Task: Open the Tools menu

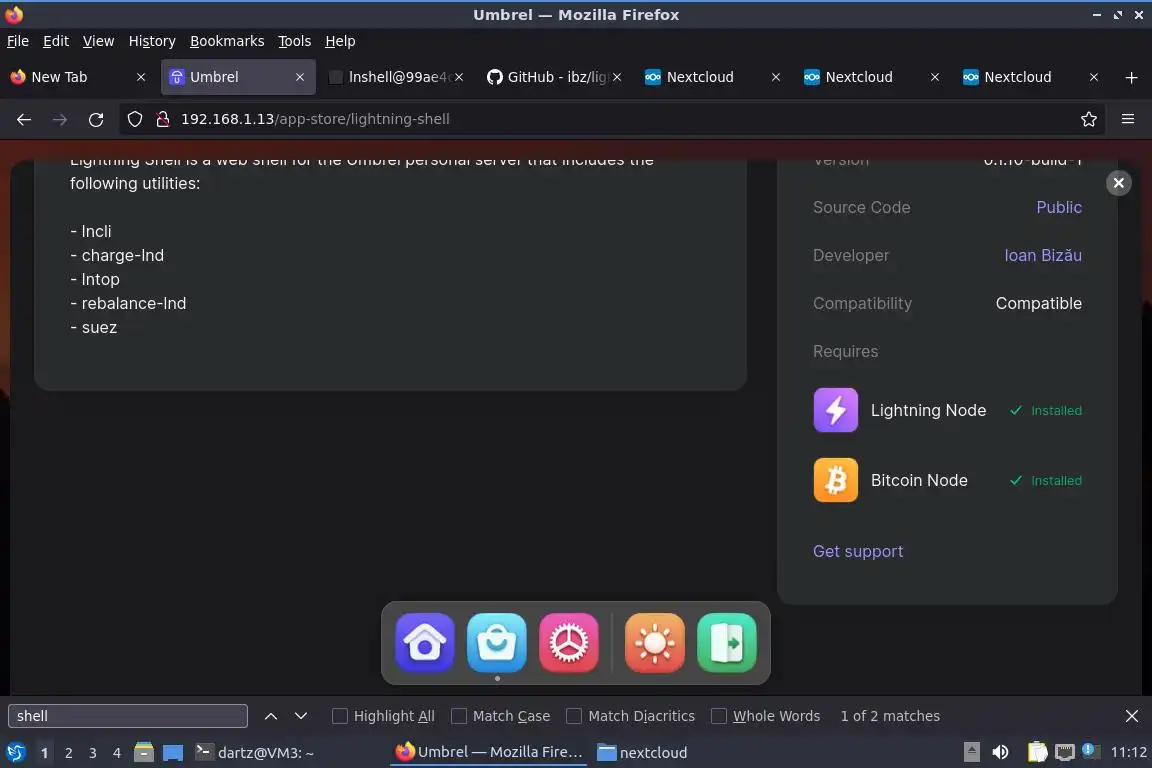Action: 295,41
